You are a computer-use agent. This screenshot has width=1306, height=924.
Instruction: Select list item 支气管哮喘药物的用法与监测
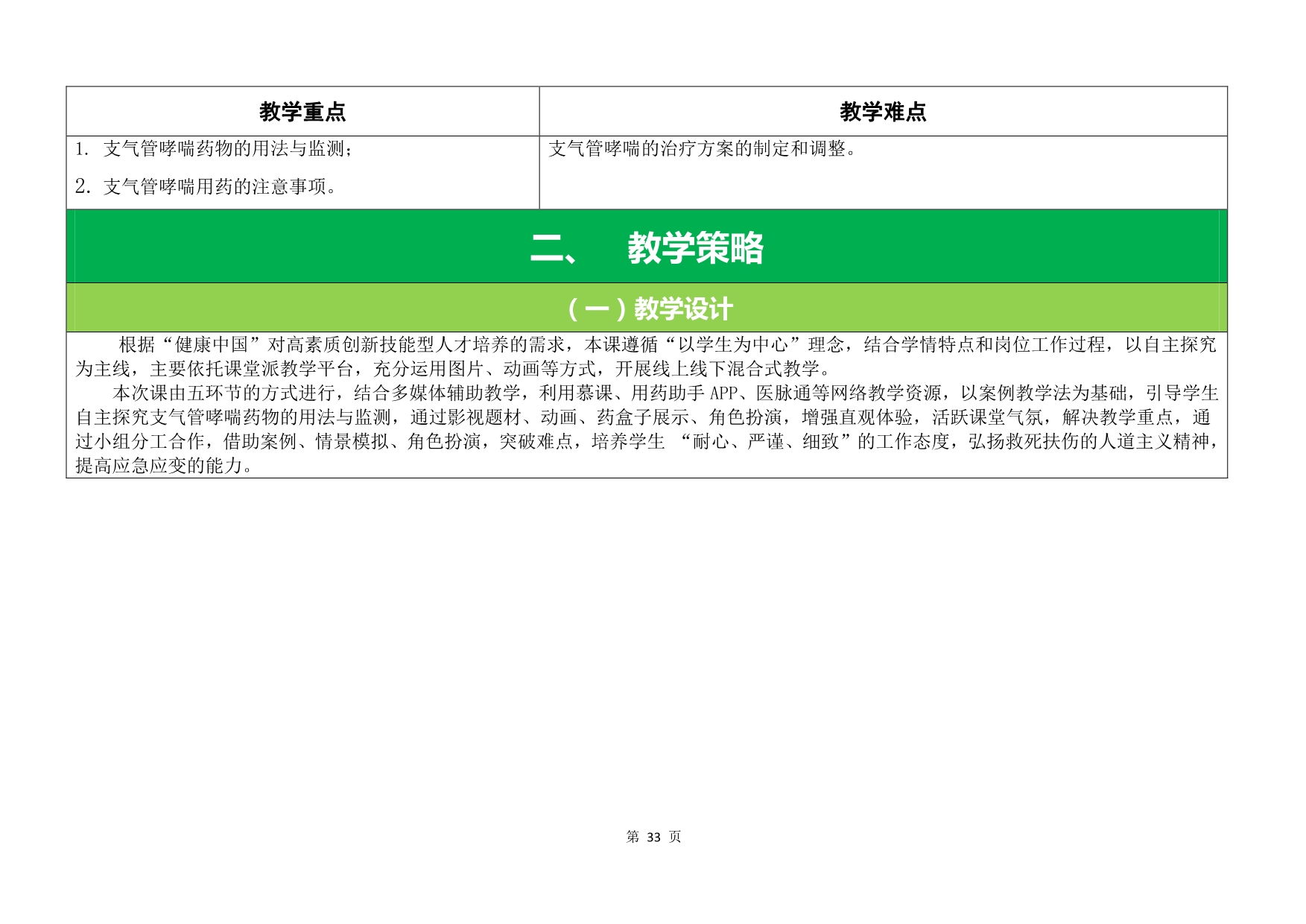click(x=227, y=149)
